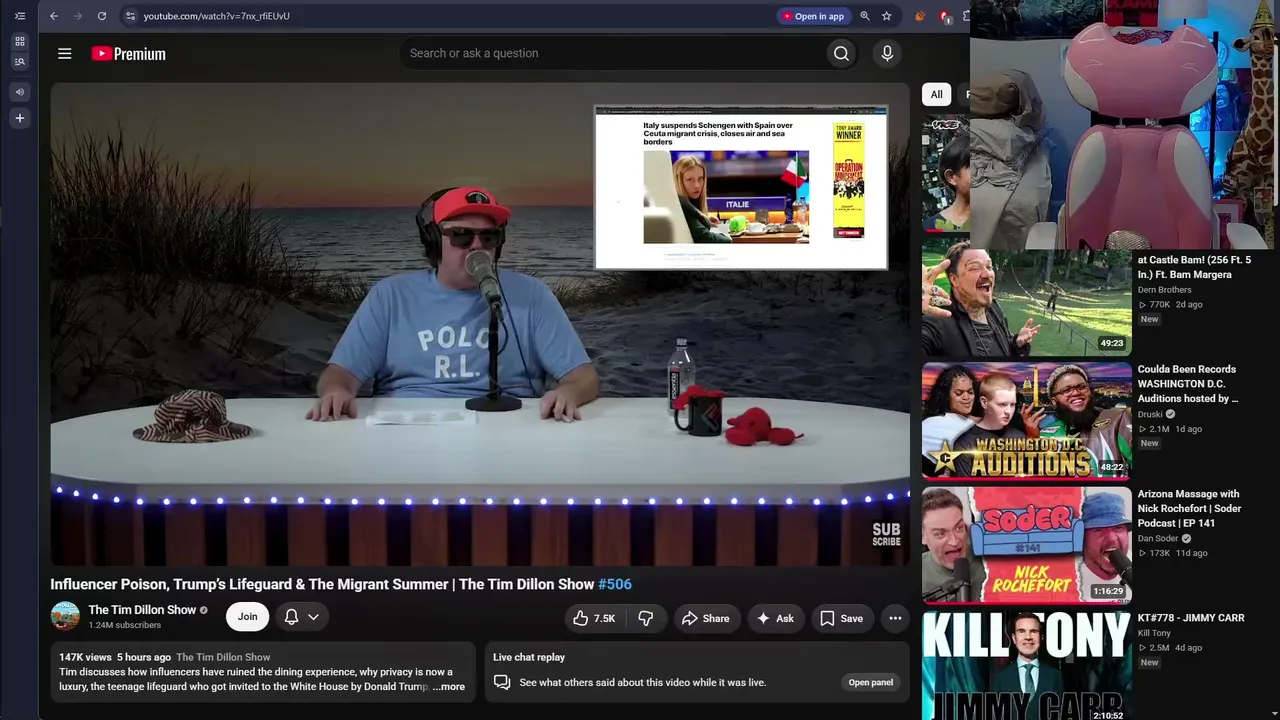Open the Soder Nick Rochefort thumbnail
This screenshot has width=1280, height=720.
[1027, 545]
